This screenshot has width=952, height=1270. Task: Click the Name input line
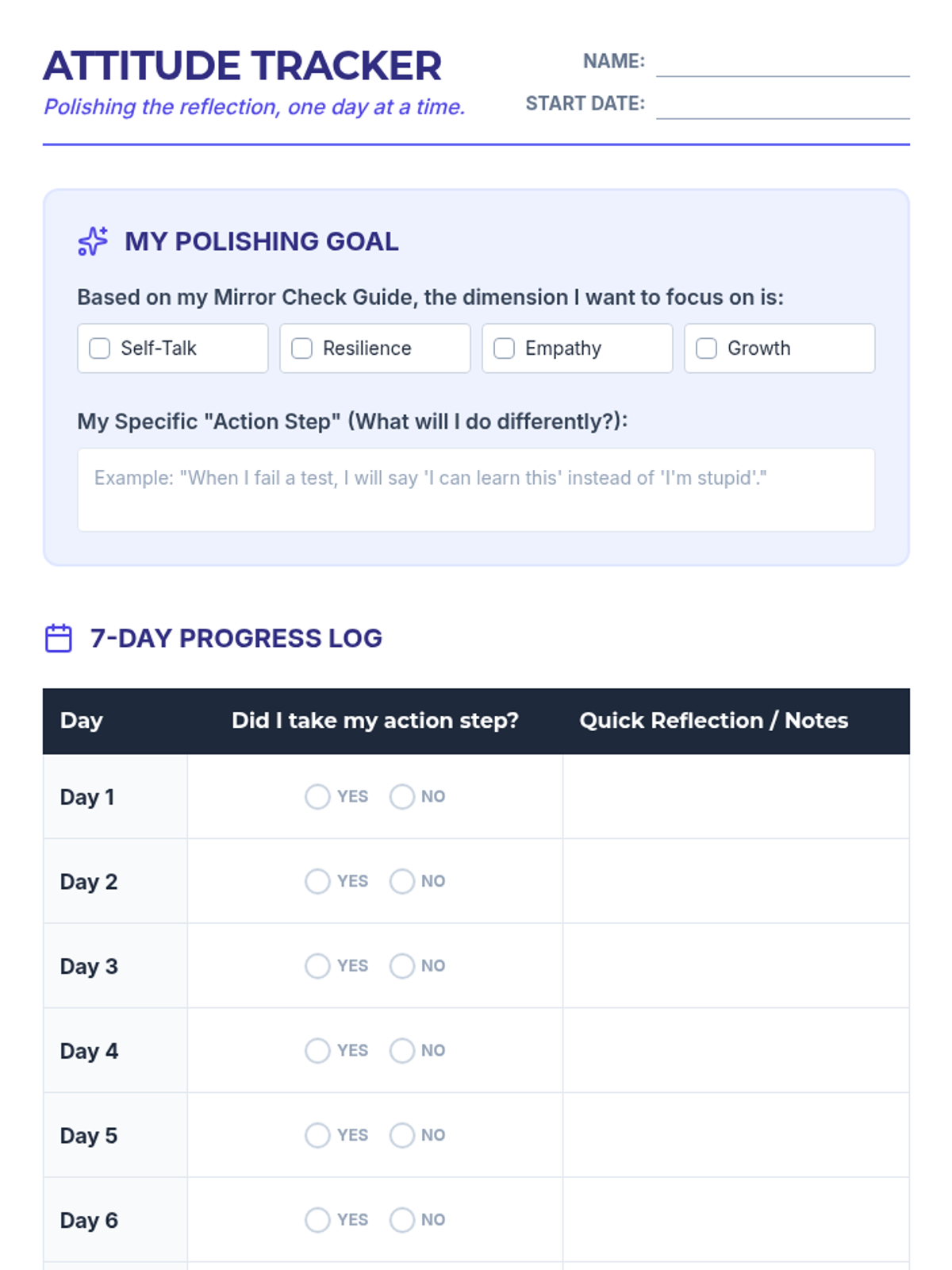point(782,62)
